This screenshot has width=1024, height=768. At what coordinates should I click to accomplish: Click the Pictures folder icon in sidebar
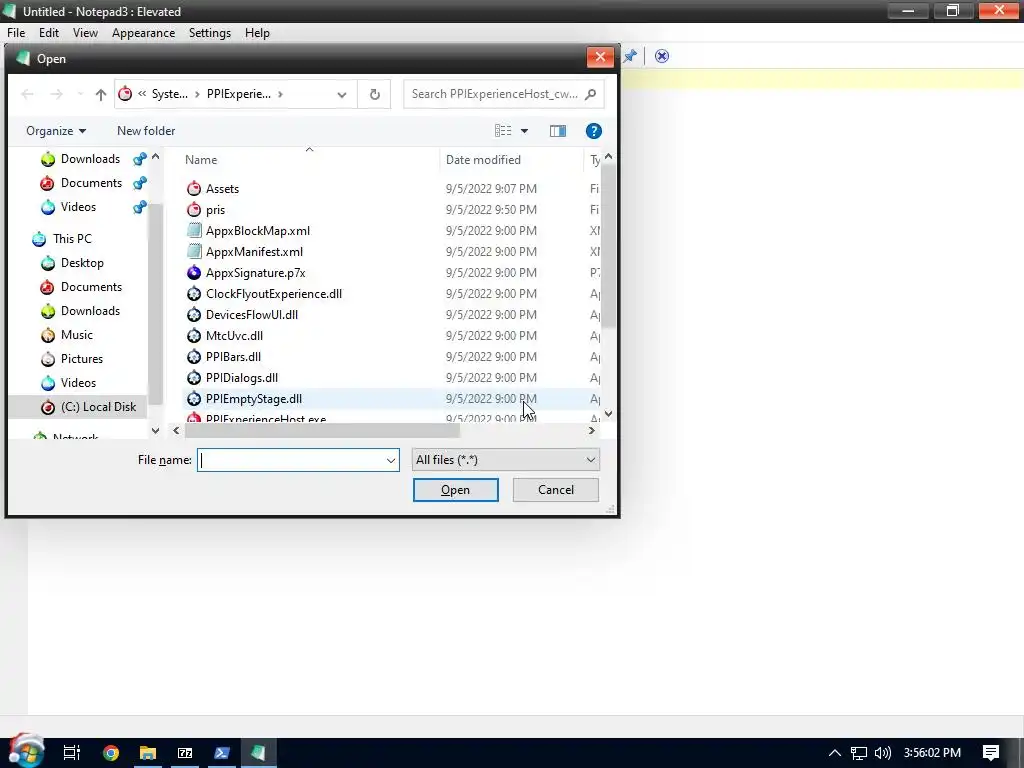(48, 359)
